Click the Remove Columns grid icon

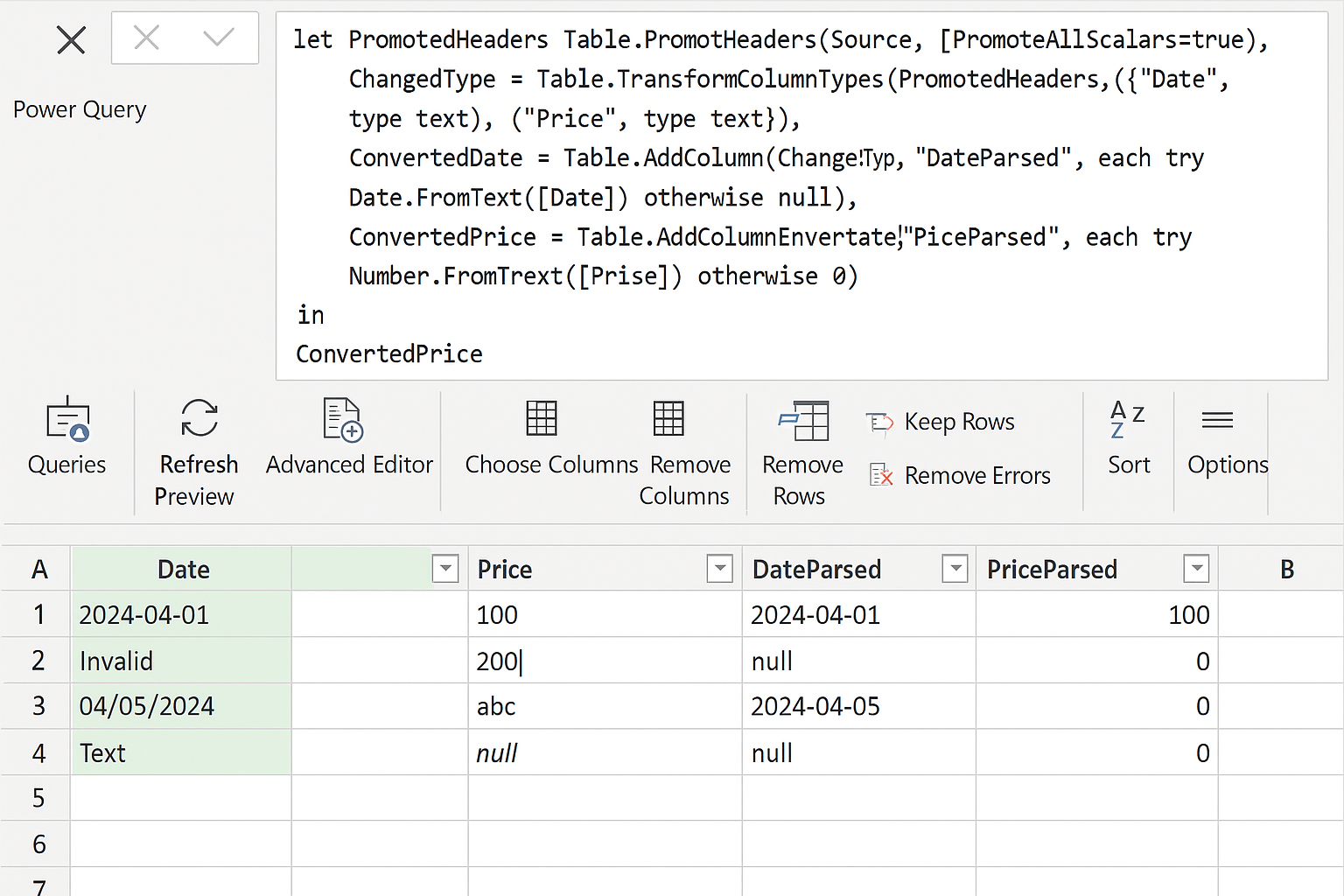pos(668,418)
